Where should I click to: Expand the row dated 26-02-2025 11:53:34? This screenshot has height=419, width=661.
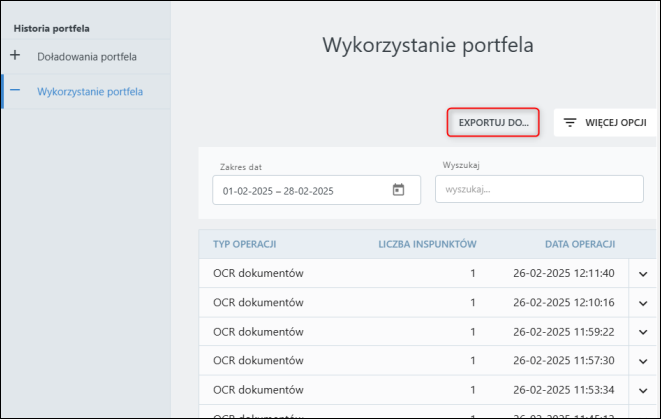[643, 390]
